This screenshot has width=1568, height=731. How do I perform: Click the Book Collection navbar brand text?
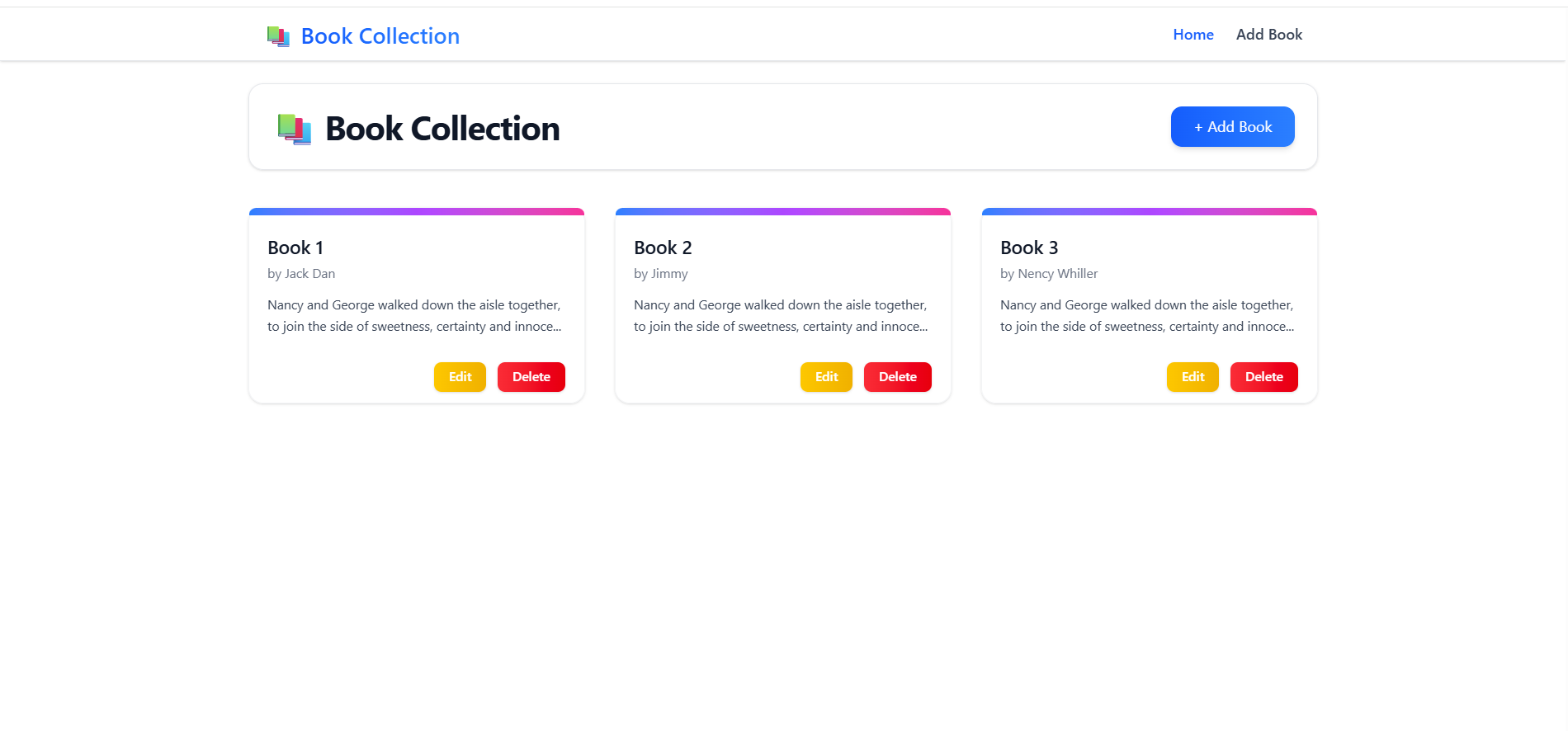[380, 35]
